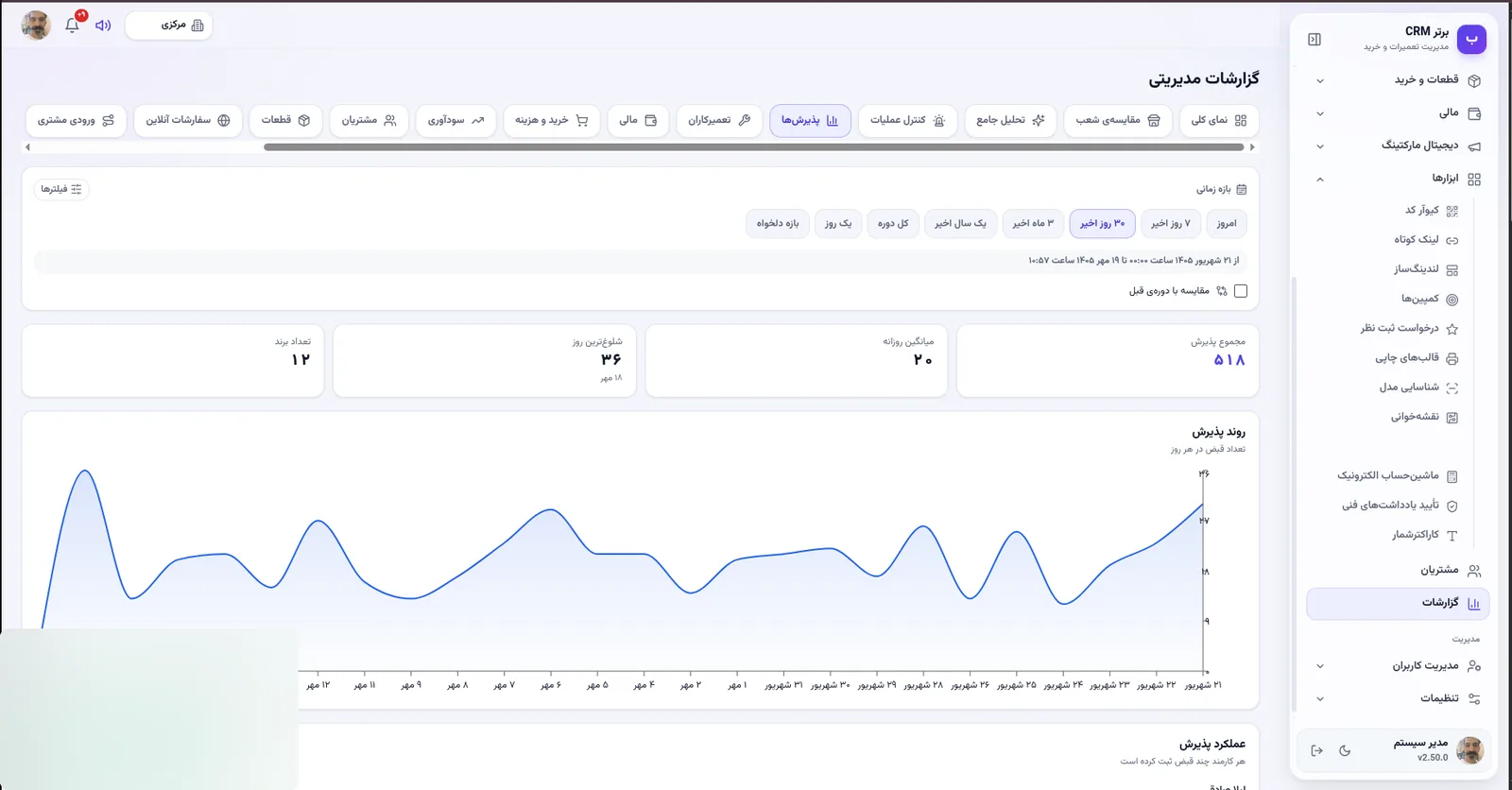Toggle sound with the speaker icon
1512x790 pixels.
(x=103, y=26)
